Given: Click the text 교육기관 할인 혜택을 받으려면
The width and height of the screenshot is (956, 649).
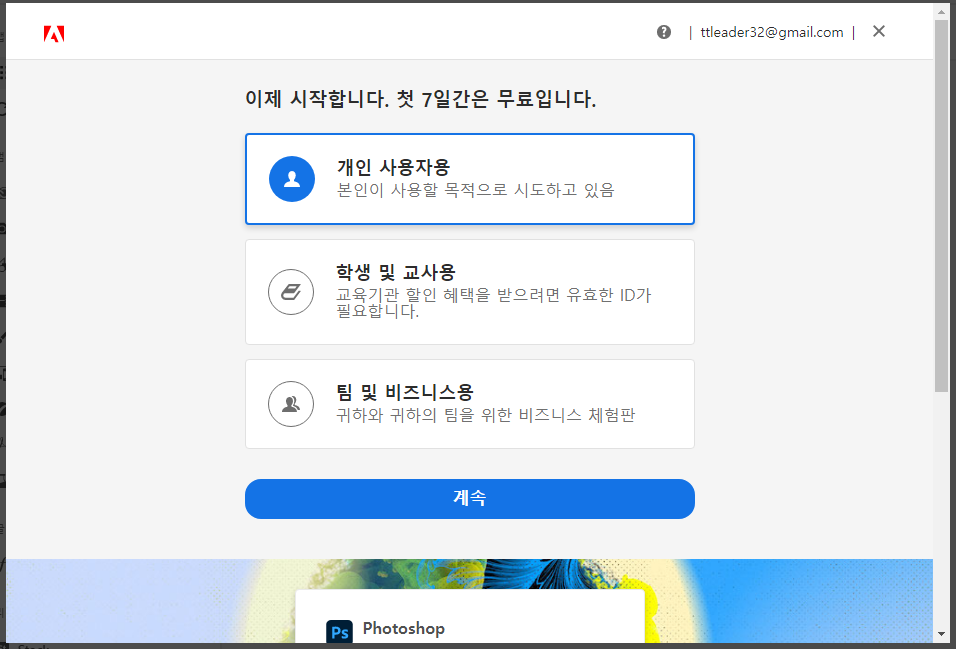Looking at the screenshot, I should coord(448,295).
